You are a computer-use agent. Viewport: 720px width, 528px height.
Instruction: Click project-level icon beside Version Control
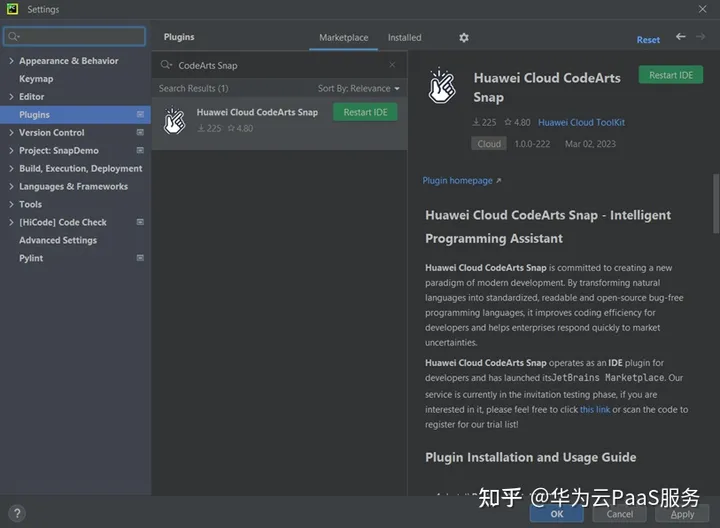click(x=141, y=132)
